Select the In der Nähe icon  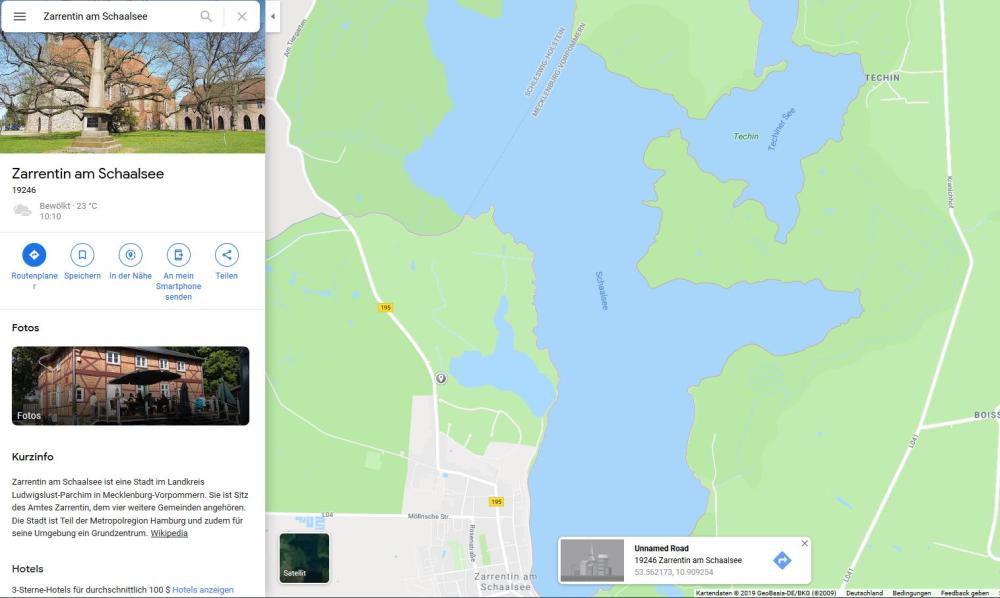130,255
